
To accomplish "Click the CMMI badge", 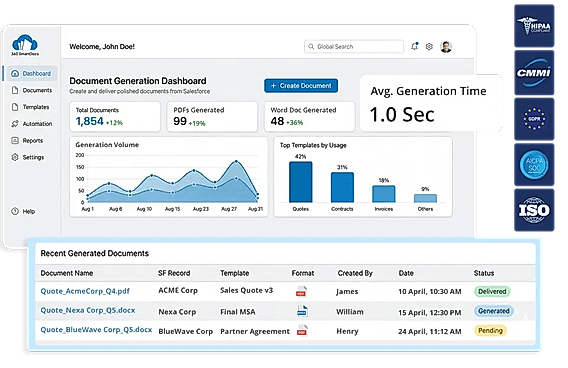I will [534, 72].
